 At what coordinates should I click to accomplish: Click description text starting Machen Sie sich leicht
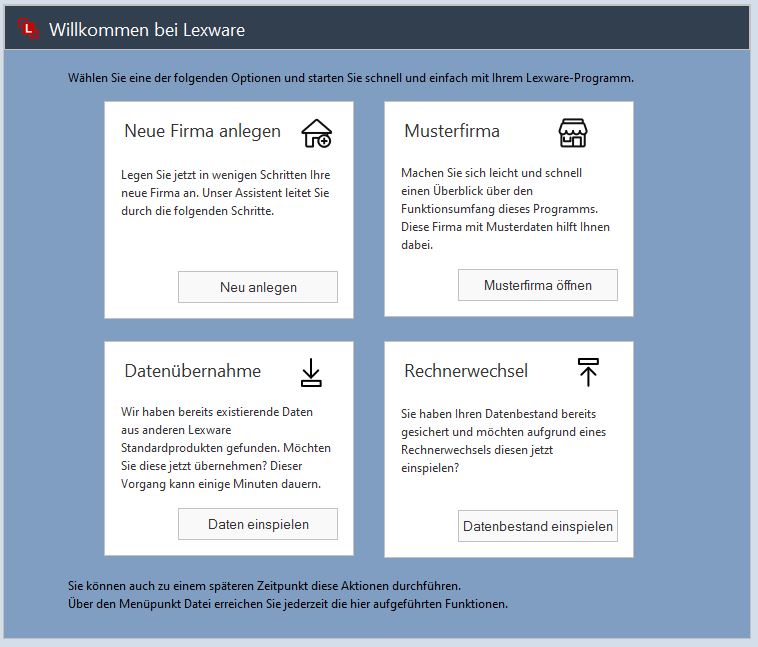[505, 208]
